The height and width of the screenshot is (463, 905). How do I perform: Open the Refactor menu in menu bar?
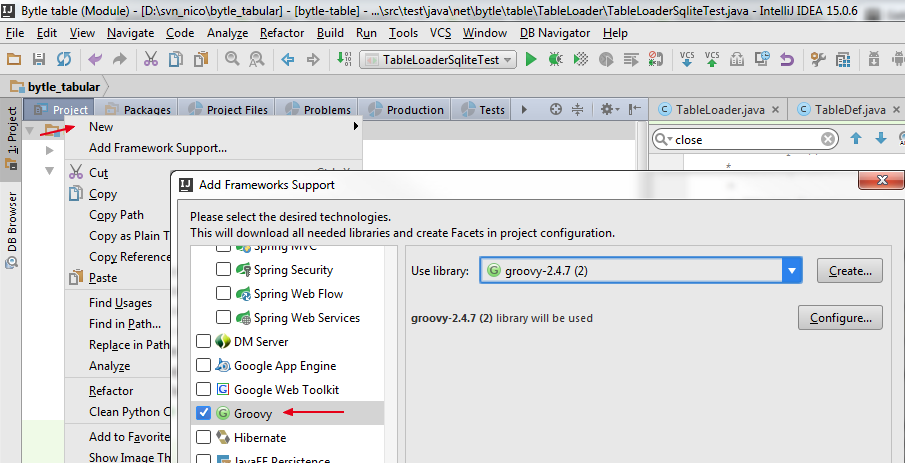click(282, 33)
